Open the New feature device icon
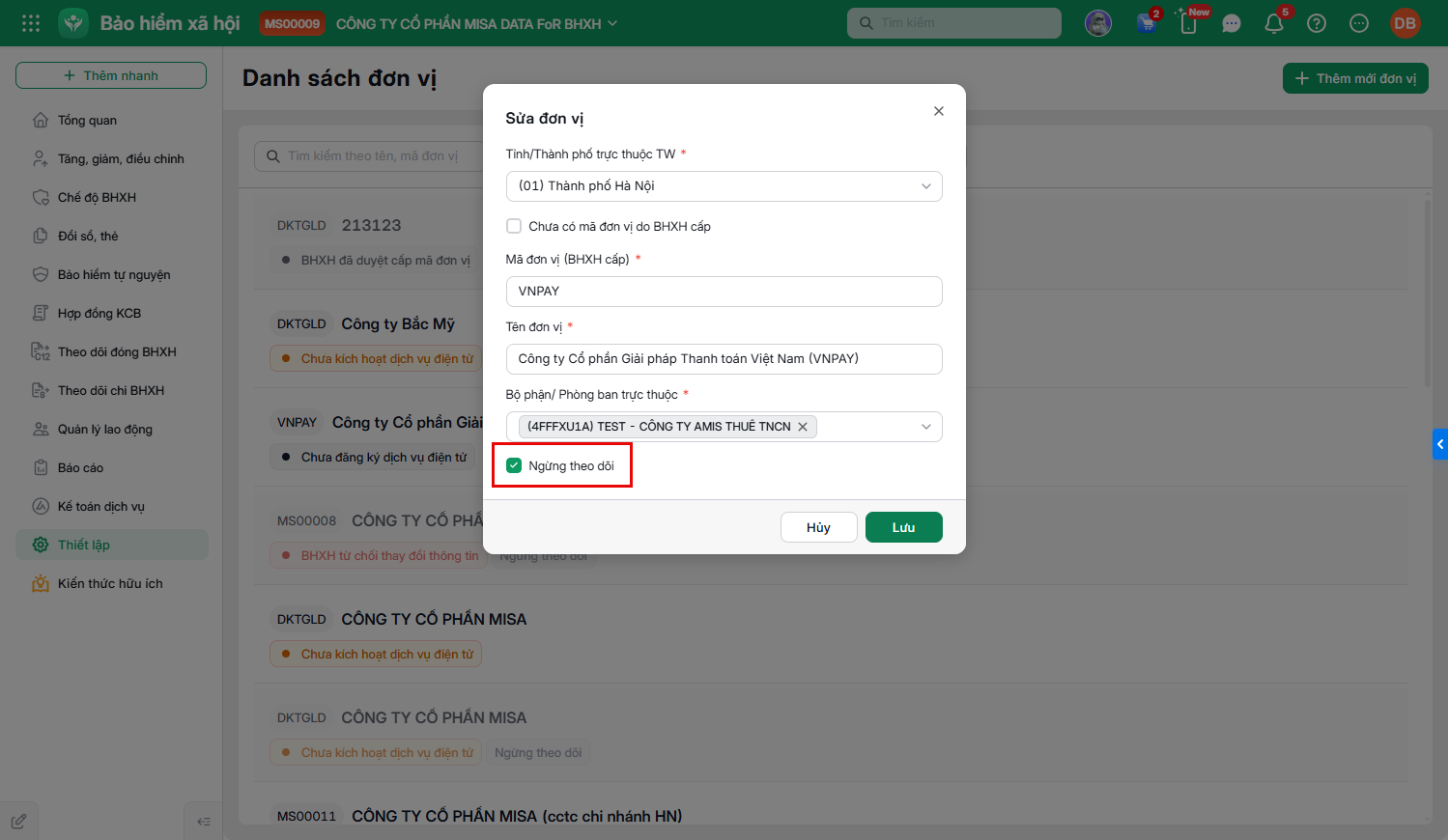1448x840 pixels. pos(1189,23)
